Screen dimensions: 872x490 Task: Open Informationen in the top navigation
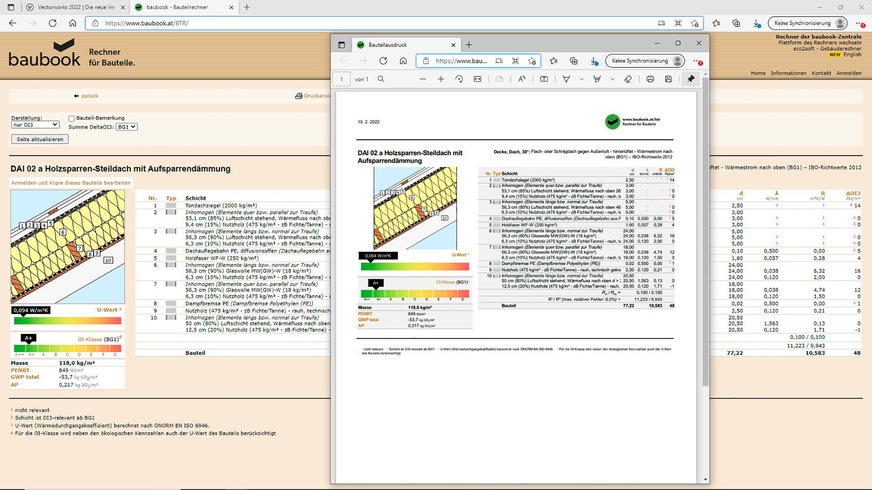788,73
